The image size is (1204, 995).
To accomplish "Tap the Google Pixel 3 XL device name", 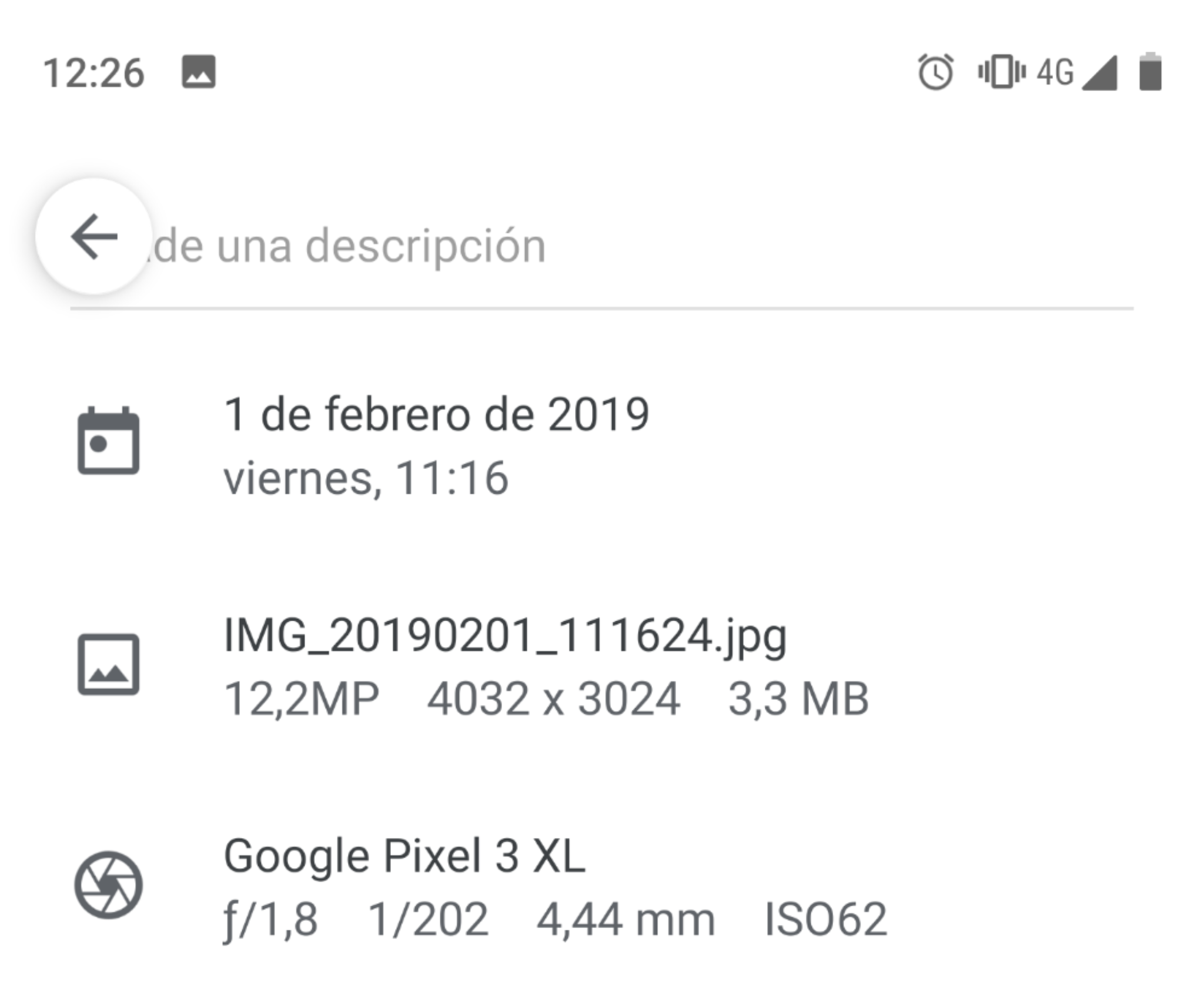I will 404,856.
